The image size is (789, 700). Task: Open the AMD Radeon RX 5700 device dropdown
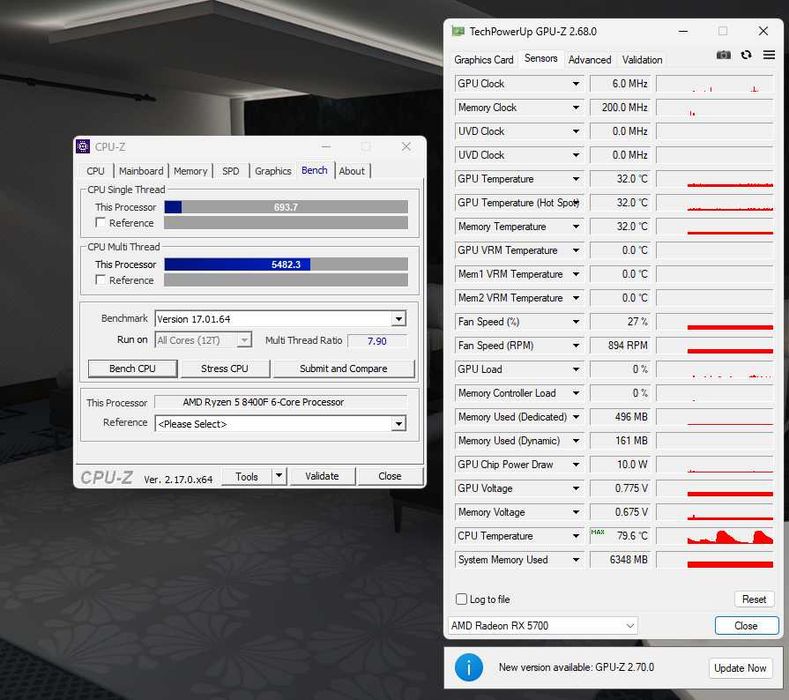pyautogui.click(x=542, y=626)
